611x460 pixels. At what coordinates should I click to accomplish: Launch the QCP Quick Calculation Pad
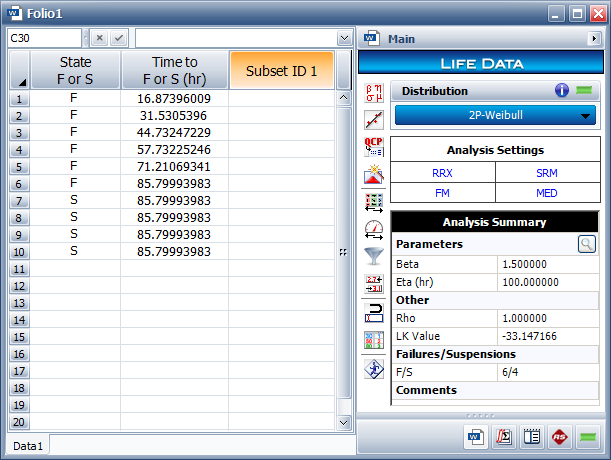[x=374, y=147]
